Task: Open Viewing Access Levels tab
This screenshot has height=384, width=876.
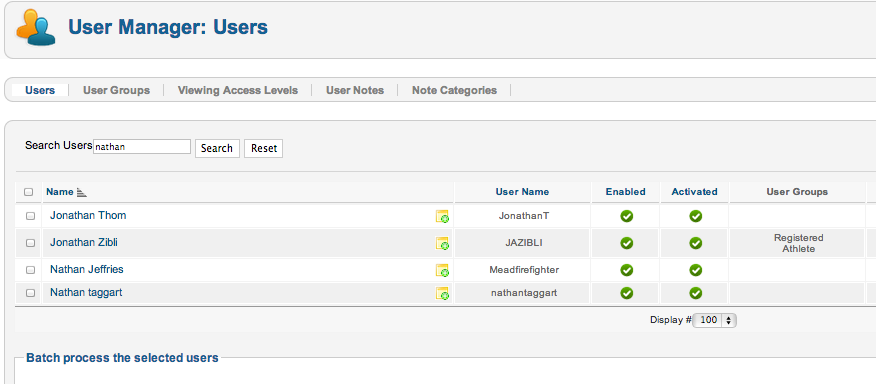Action: click(237, 90)
